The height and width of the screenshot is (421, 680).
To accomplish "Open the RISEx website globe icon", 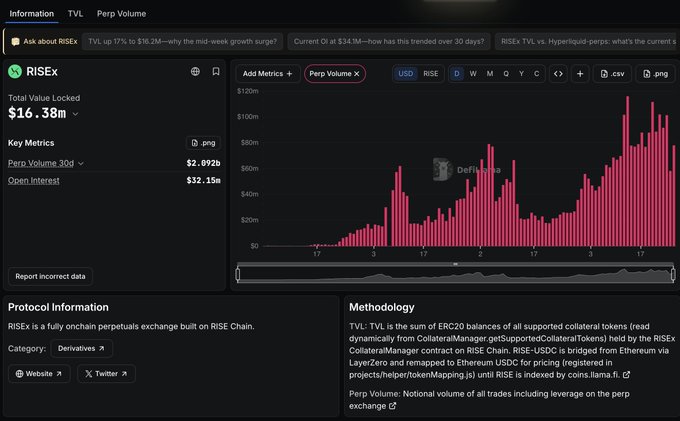I will point(195,72).
